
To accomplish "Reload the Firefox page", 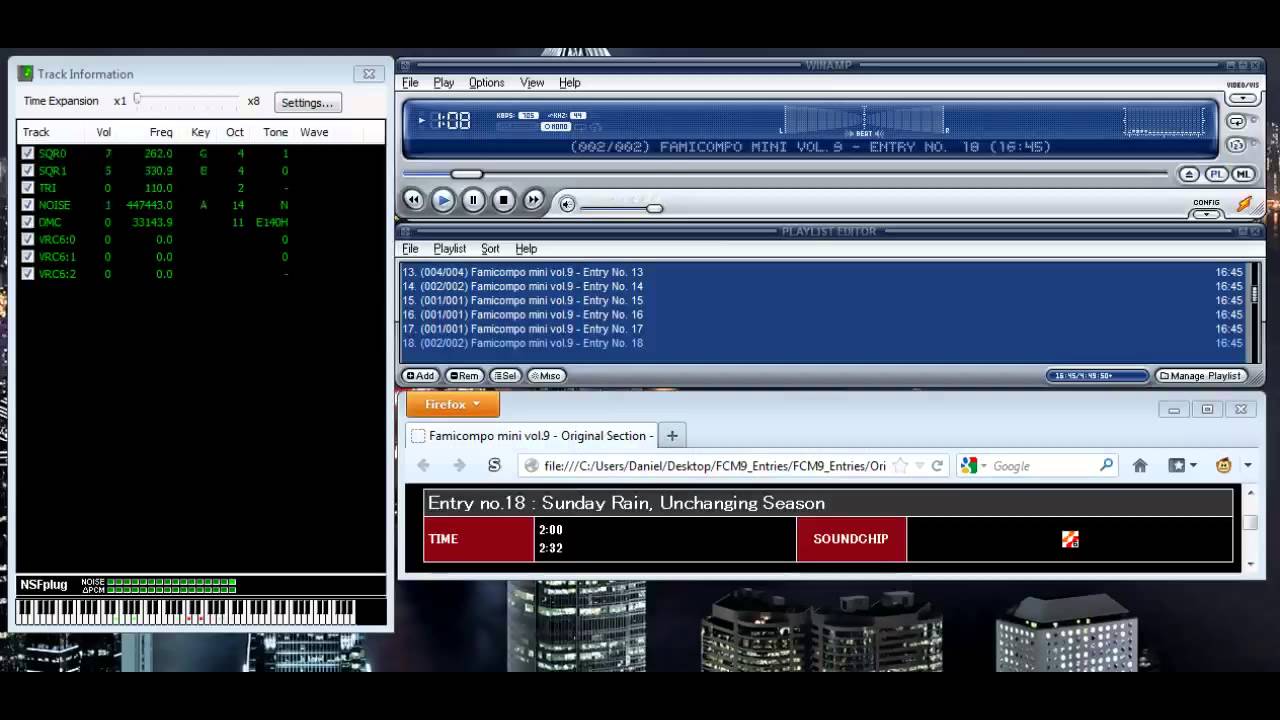I will pyautogui.click(x=937, y=465).
